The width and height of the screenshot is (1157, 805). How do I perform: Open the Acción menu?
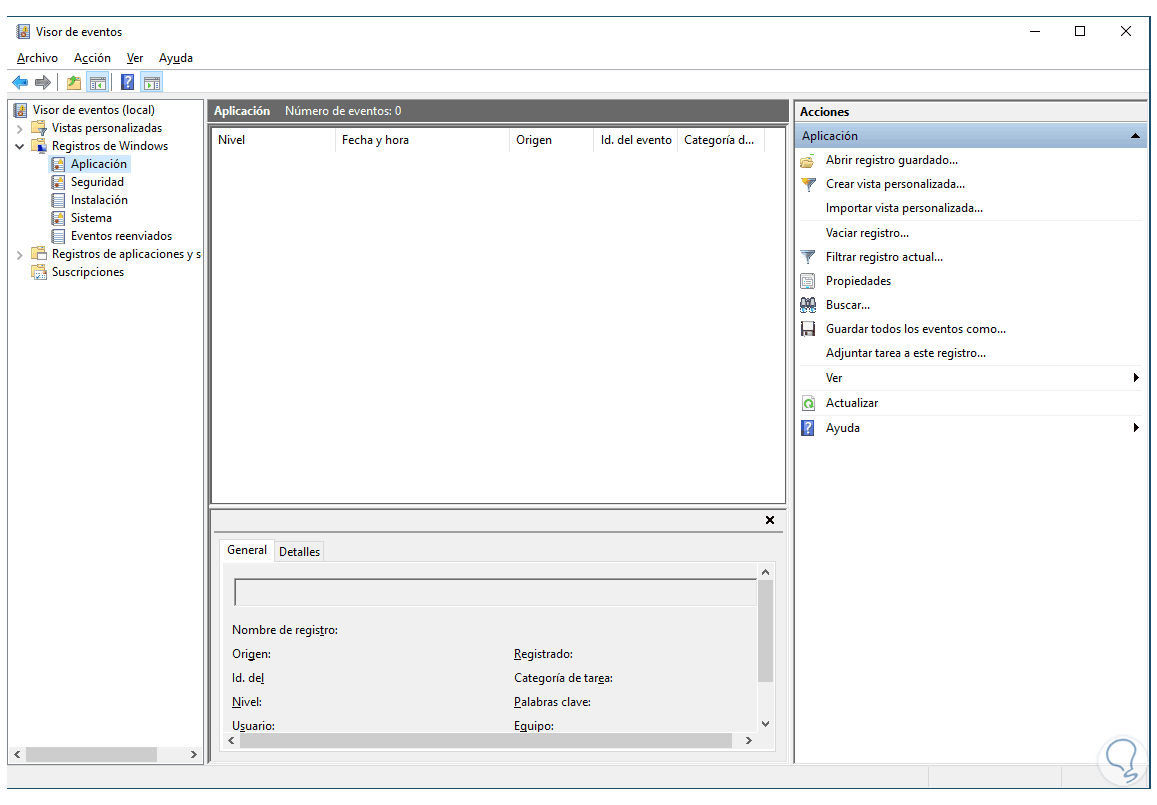(92, 58)
